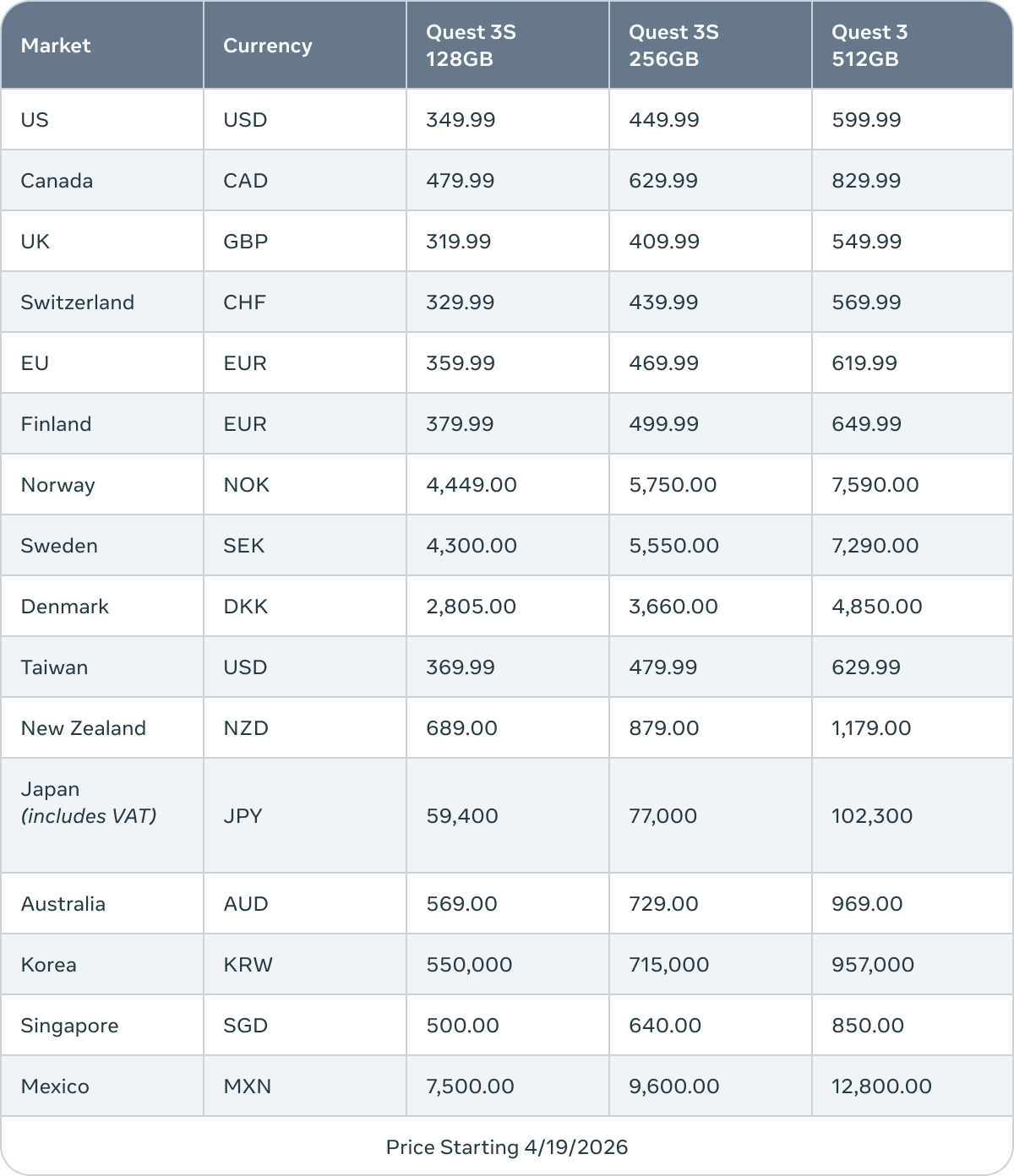Click the Market column header
Screen dimensions: 1014x1176
(56, 46)
